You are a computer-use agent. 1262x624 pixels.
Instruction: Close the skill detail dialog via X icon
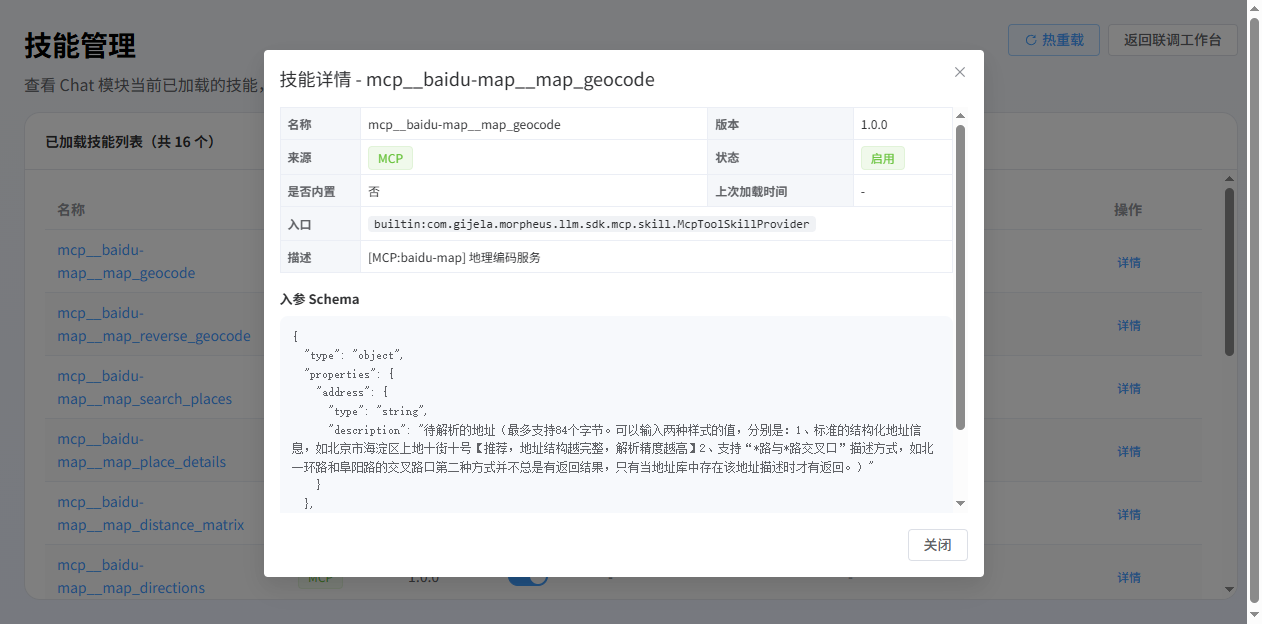pyautogui.click(x=960, y=72)
